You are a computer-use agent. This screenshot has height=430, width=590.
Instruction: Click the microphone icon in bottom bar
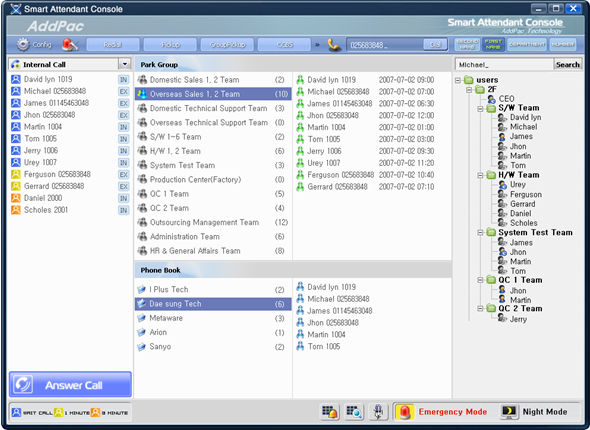coord(378,412)
